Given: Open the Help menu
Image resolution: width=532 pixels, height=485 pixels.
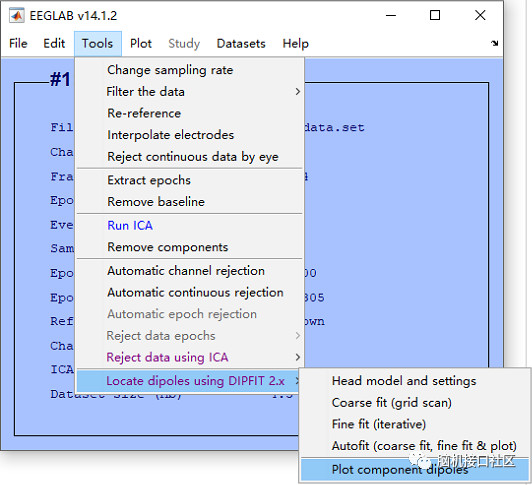Looking at the screenshot, I should (x=296, y=43).
